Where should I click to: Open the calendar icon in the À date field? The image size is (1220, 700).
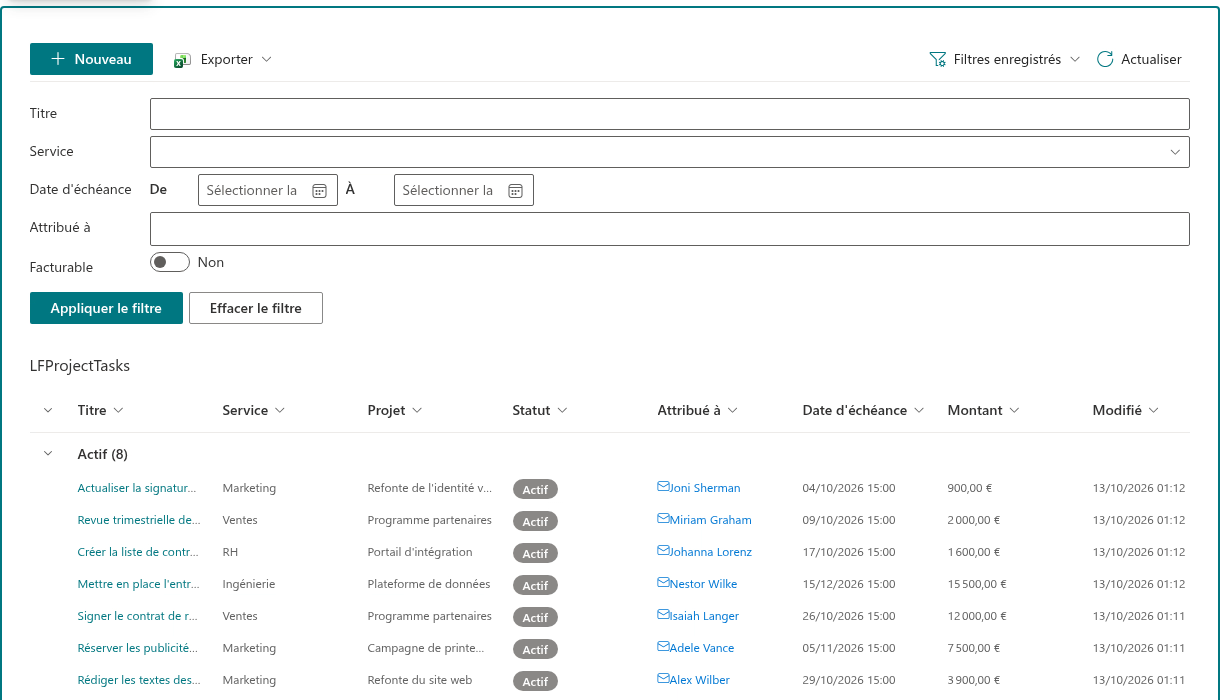pos(516,191)
